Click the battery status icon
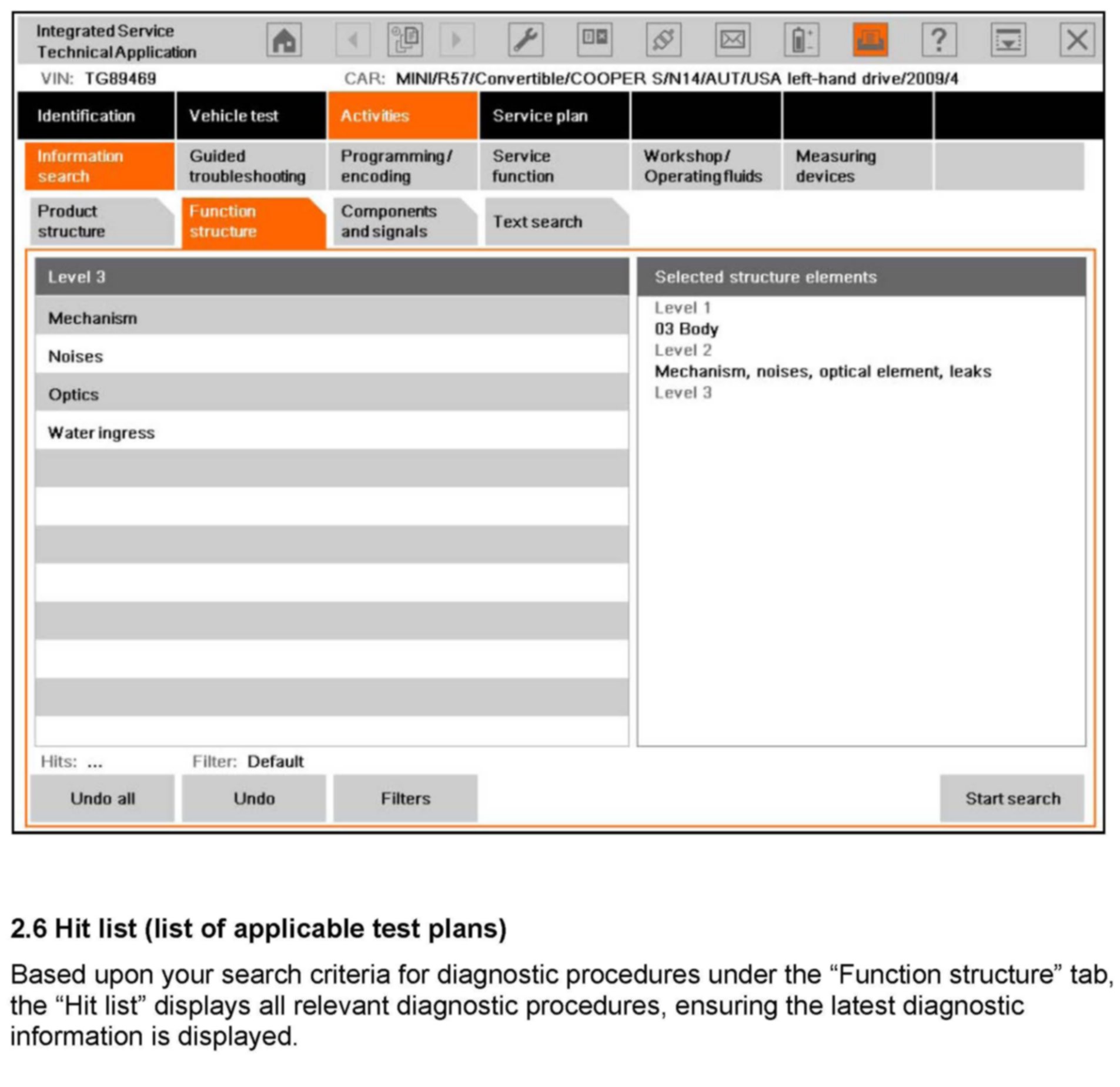 801,40
